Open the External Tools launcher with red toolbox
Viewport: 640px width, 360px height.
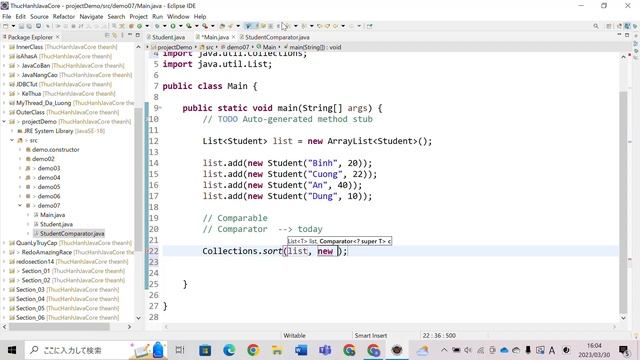pos(205,26)
